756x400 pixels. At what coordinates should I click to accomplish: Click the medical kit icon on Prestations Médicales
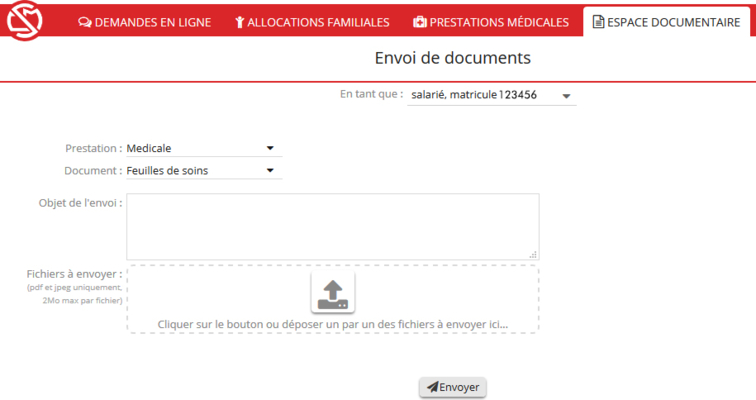pos(419,22)
